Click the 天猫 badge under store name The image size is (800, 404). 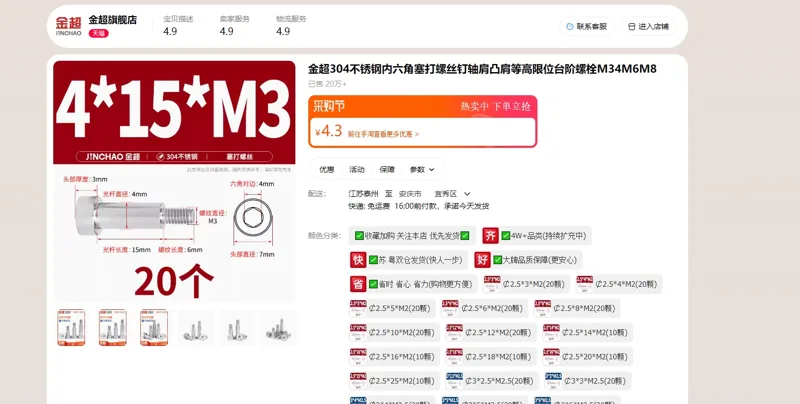tap(98, 33)
